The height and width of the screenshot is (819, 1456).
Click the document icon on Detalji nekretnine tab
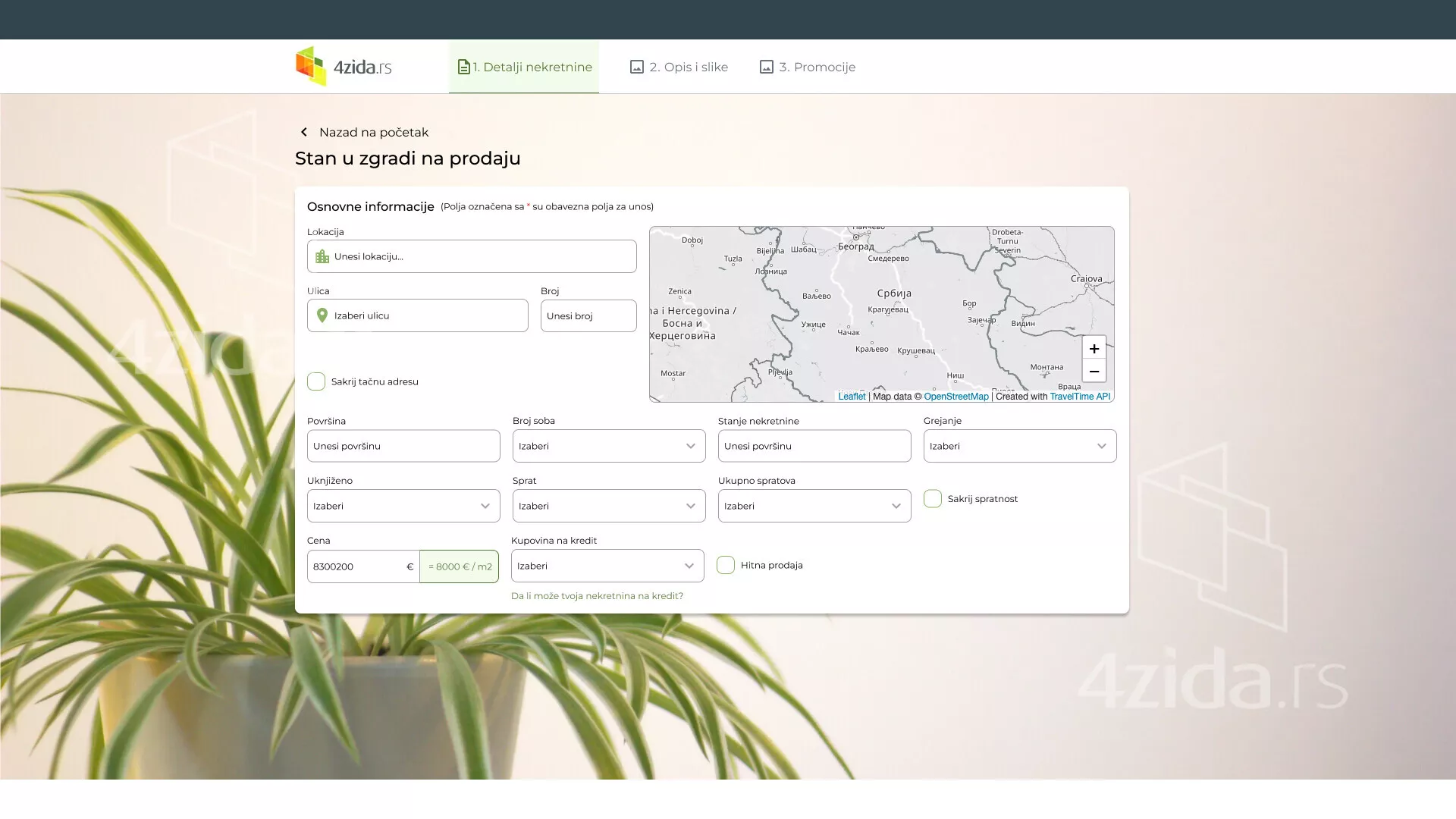point(463,67)
